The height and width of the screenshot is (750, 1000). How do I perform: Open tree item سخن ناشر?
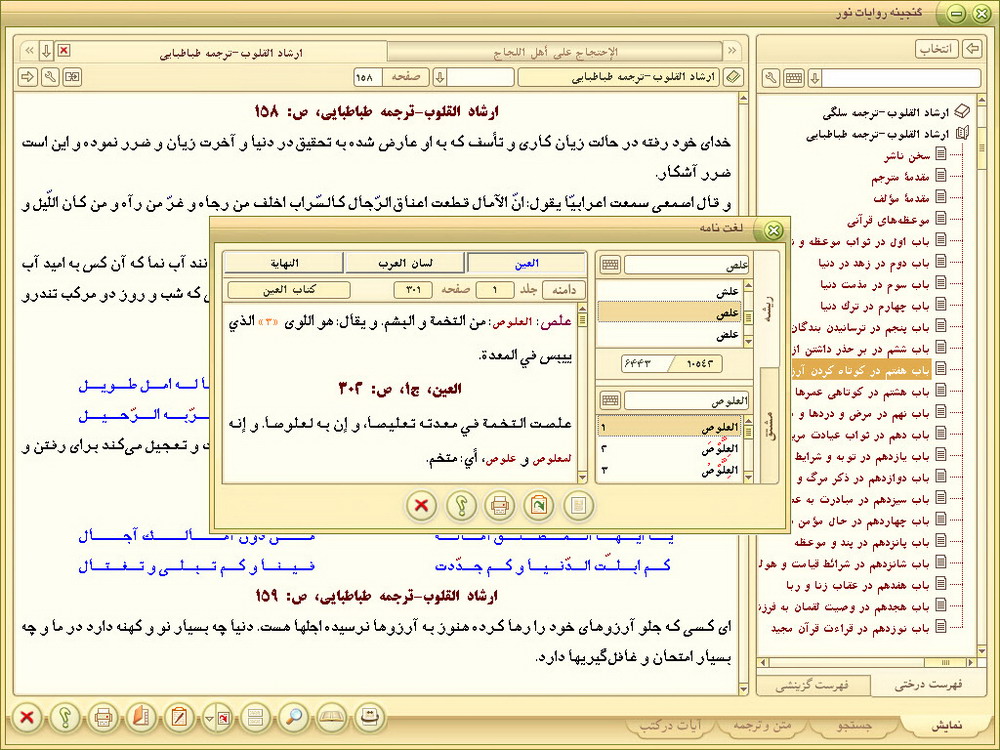[x=908, y=155]
